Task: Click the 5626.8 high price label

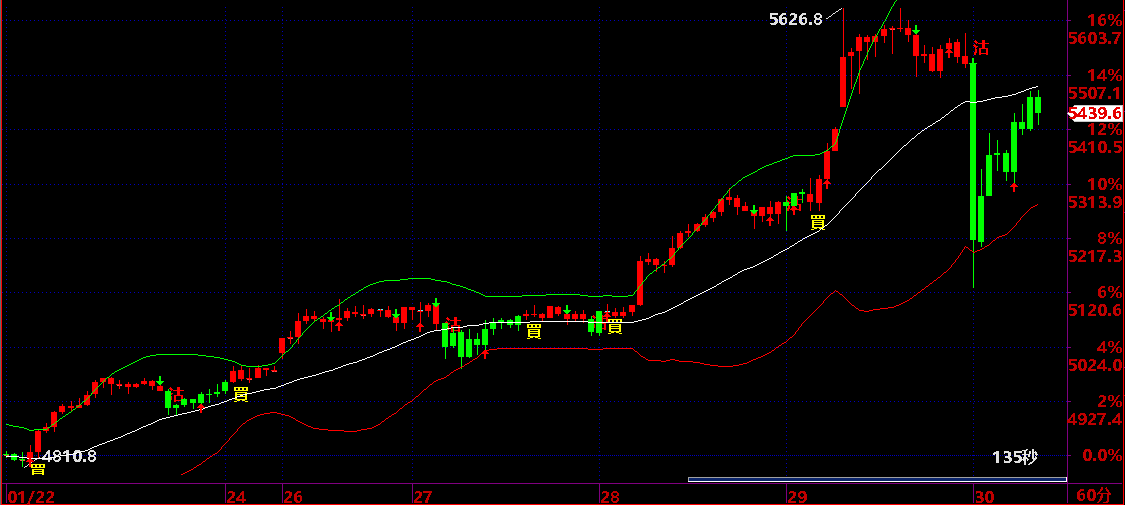Action: (x=796, y=20)
